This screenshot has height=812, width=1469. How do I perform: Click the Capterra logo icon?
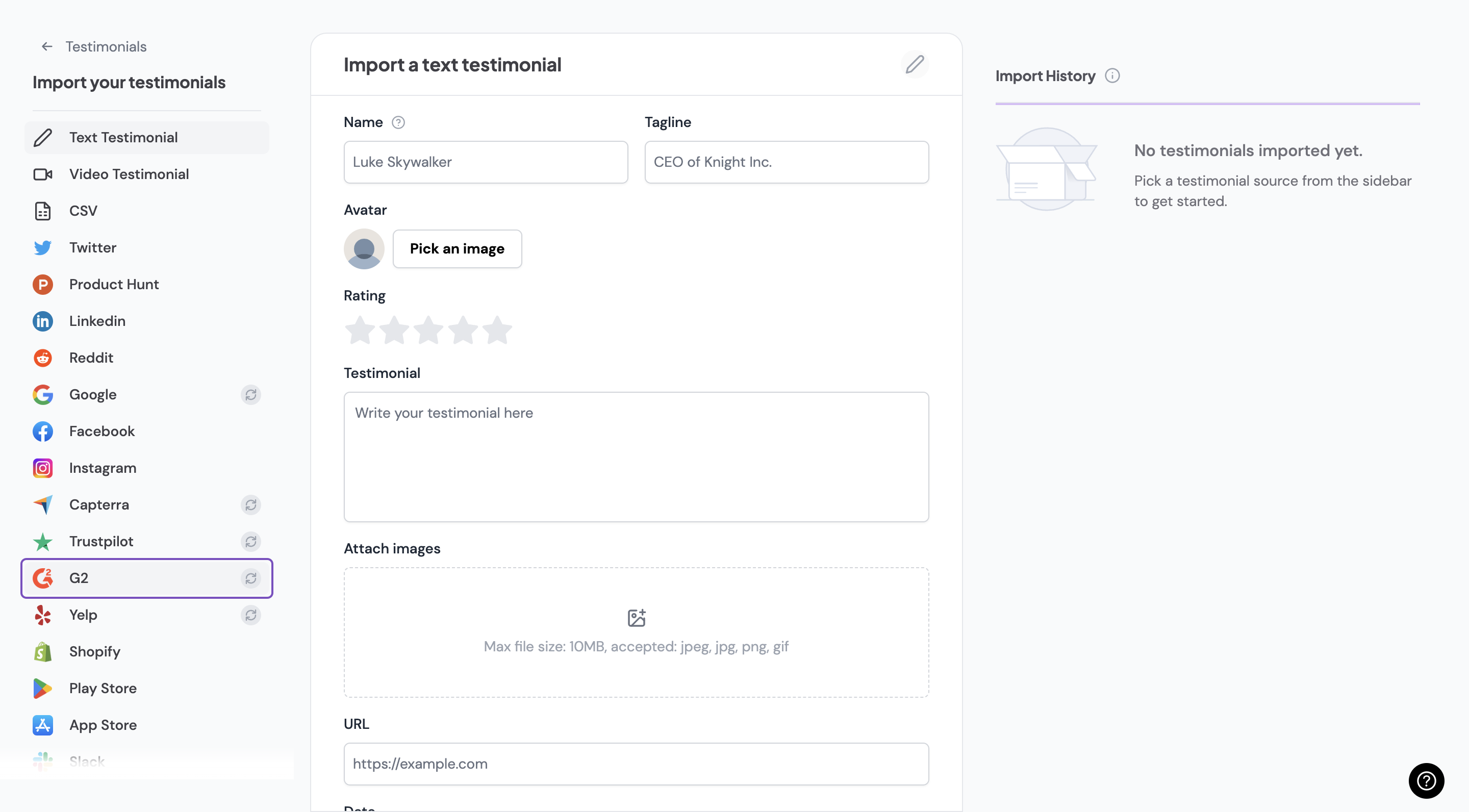tap(43, 504)
